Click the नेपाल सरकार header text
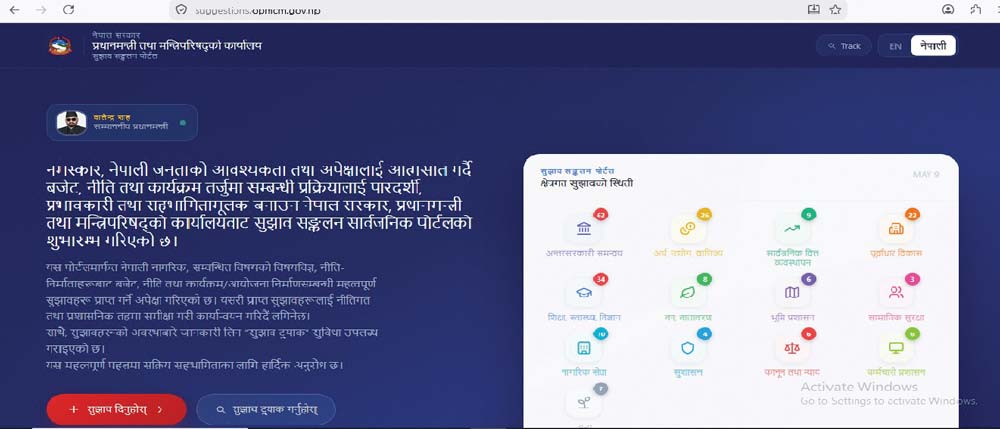1000x429 pixels. [115, 34]
